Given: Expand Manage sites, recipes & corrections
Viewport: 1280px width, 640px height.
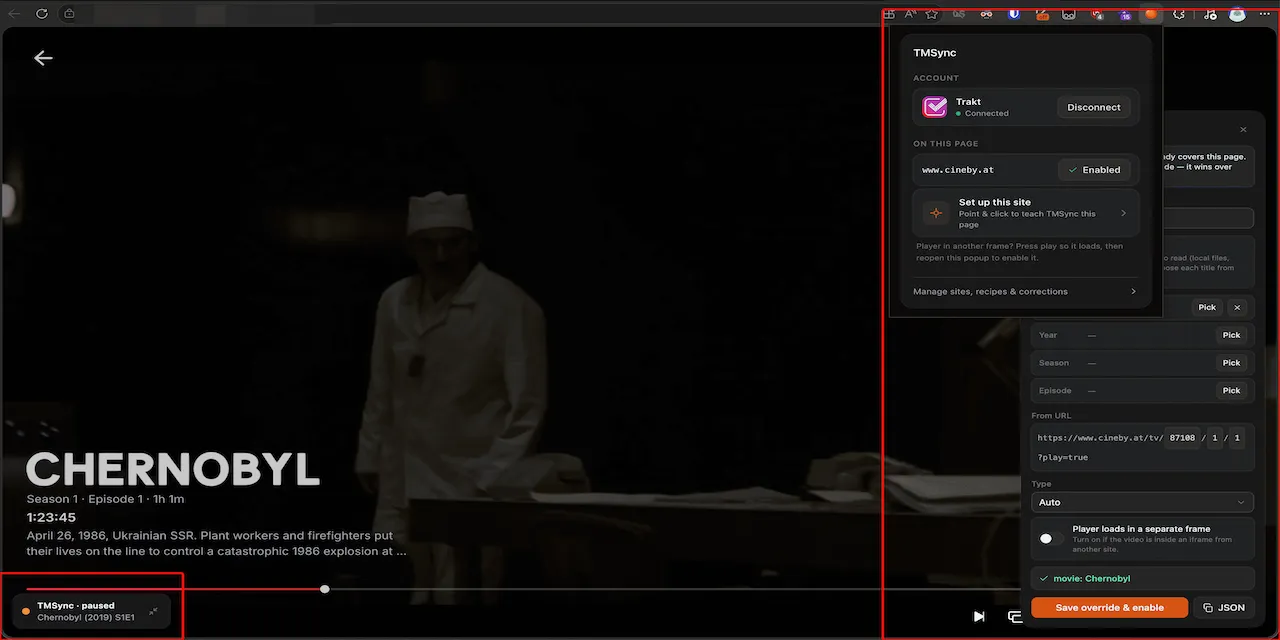Looking at the screenshot, I should (1025, 292).
